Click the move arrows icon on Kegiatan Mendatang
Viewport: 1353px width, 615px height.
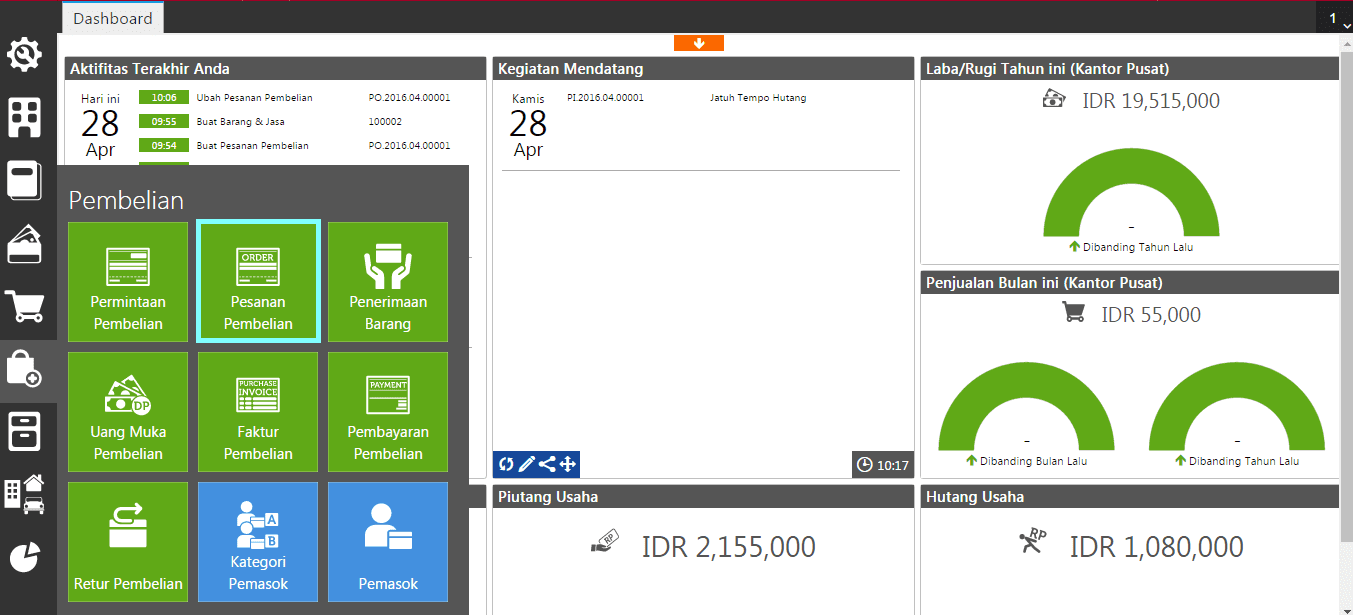tap(566, 463)
